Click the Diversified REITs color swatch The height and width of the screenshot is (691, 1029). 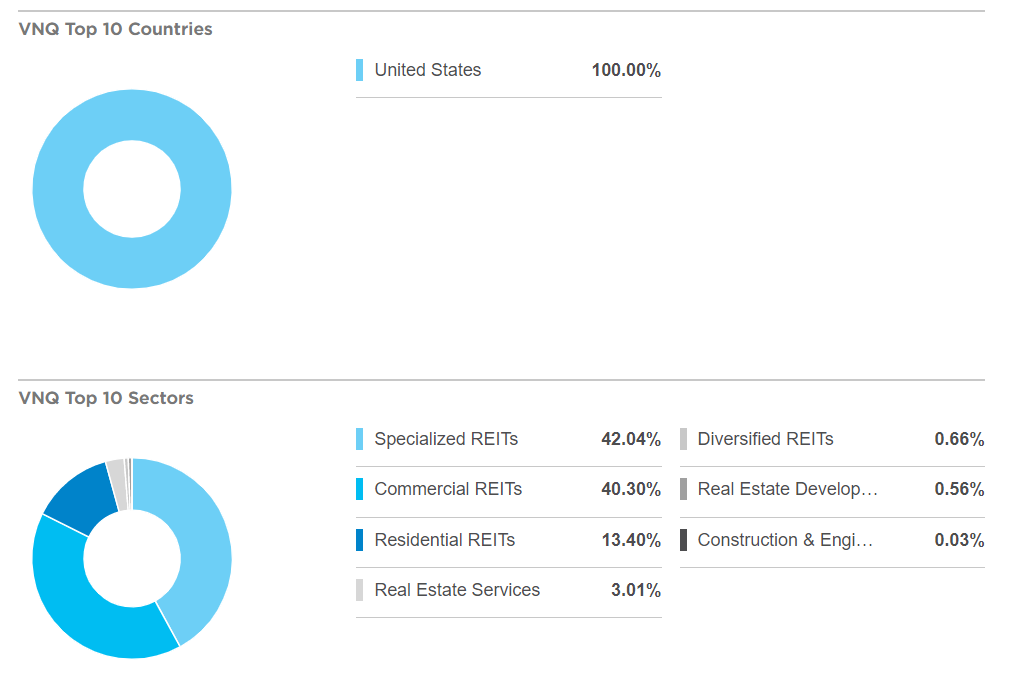[683, 439]
